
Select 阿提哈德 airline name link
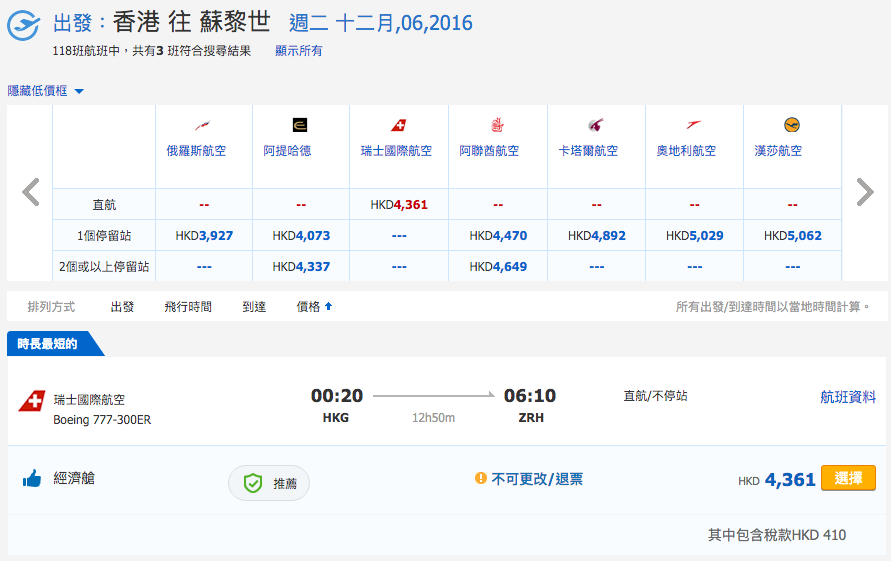(287, 151)
